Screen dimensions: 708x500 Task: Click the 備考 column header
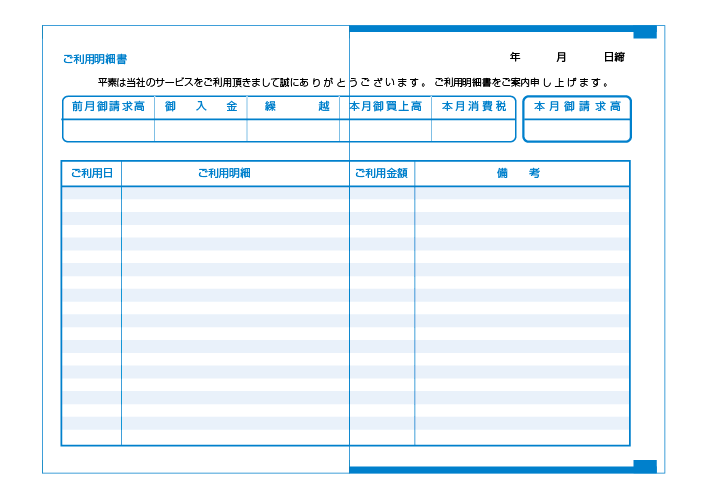coord(519,173)
